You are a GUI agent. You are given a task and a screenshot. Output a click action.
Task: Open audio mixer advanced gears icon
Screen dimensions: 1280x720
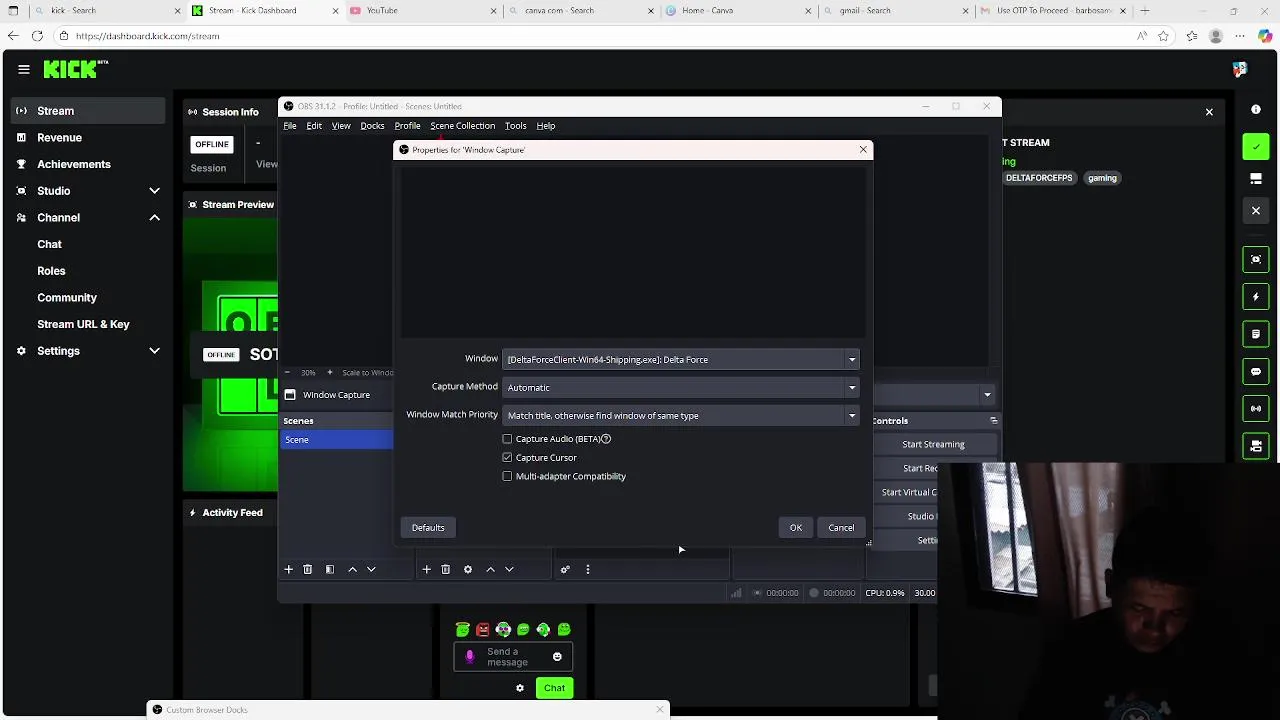[565, 569]
